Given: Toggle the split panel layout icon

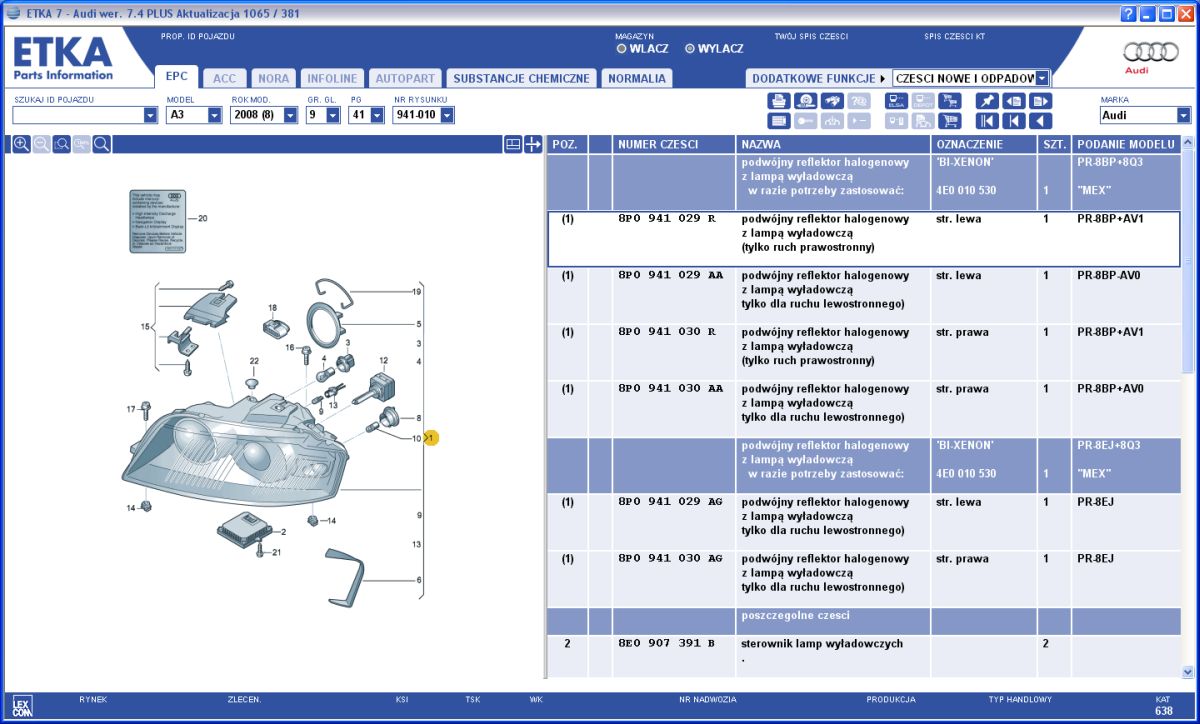Looking at the screenshot, I should pyautogui.click(x=512, y=144).
